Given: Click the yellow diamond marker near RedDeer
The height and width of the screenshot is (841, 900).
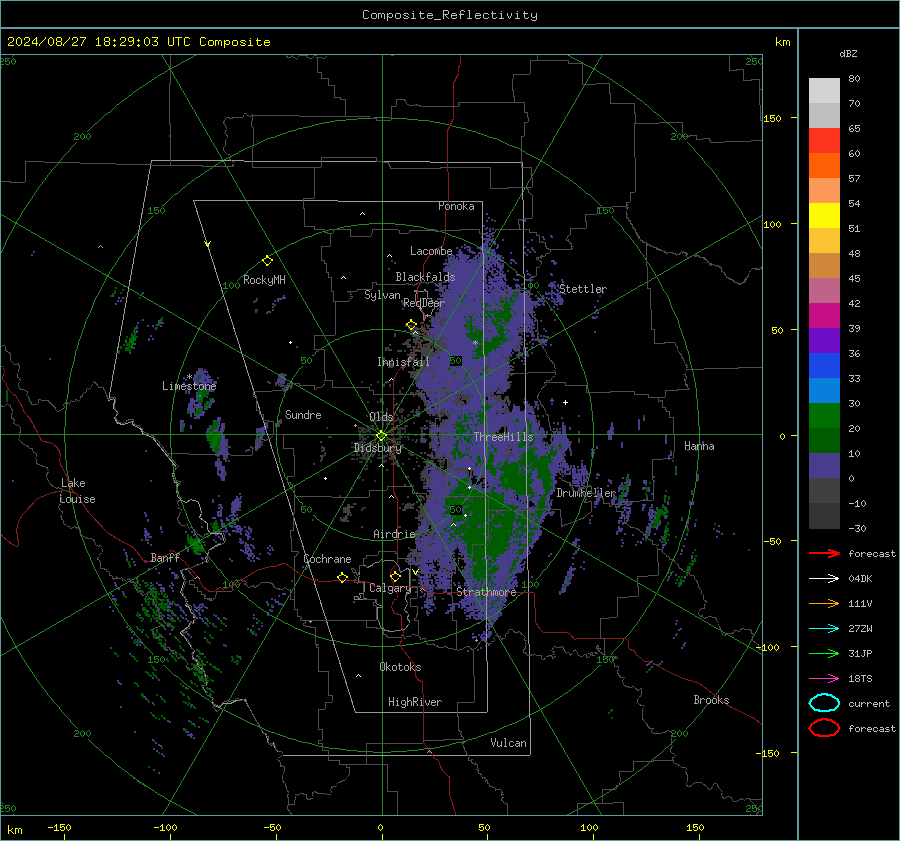Looking at the screenshot, I should pos(411,325).
